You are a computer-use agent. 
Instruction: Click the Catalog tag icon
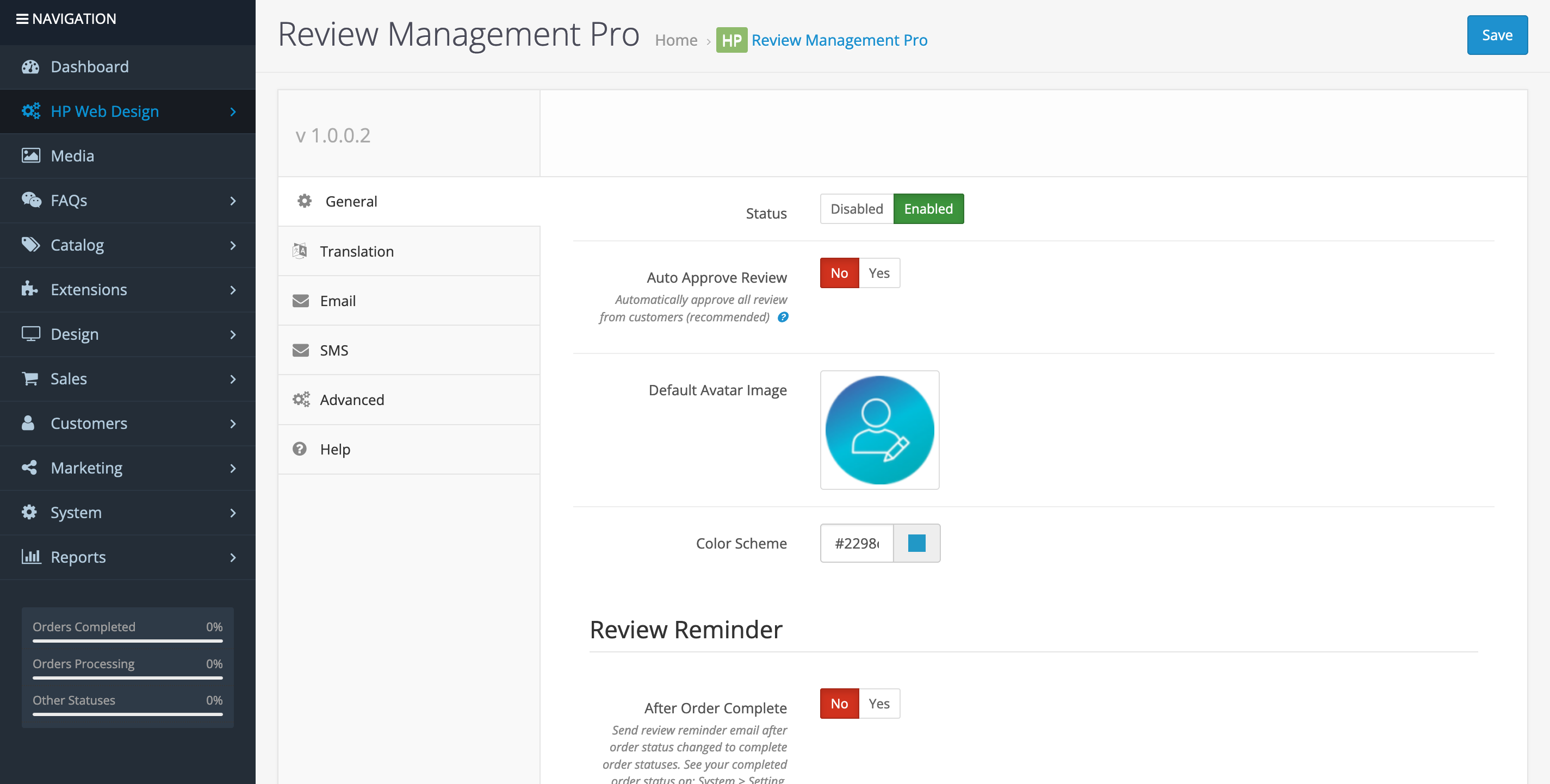point(30,245)
